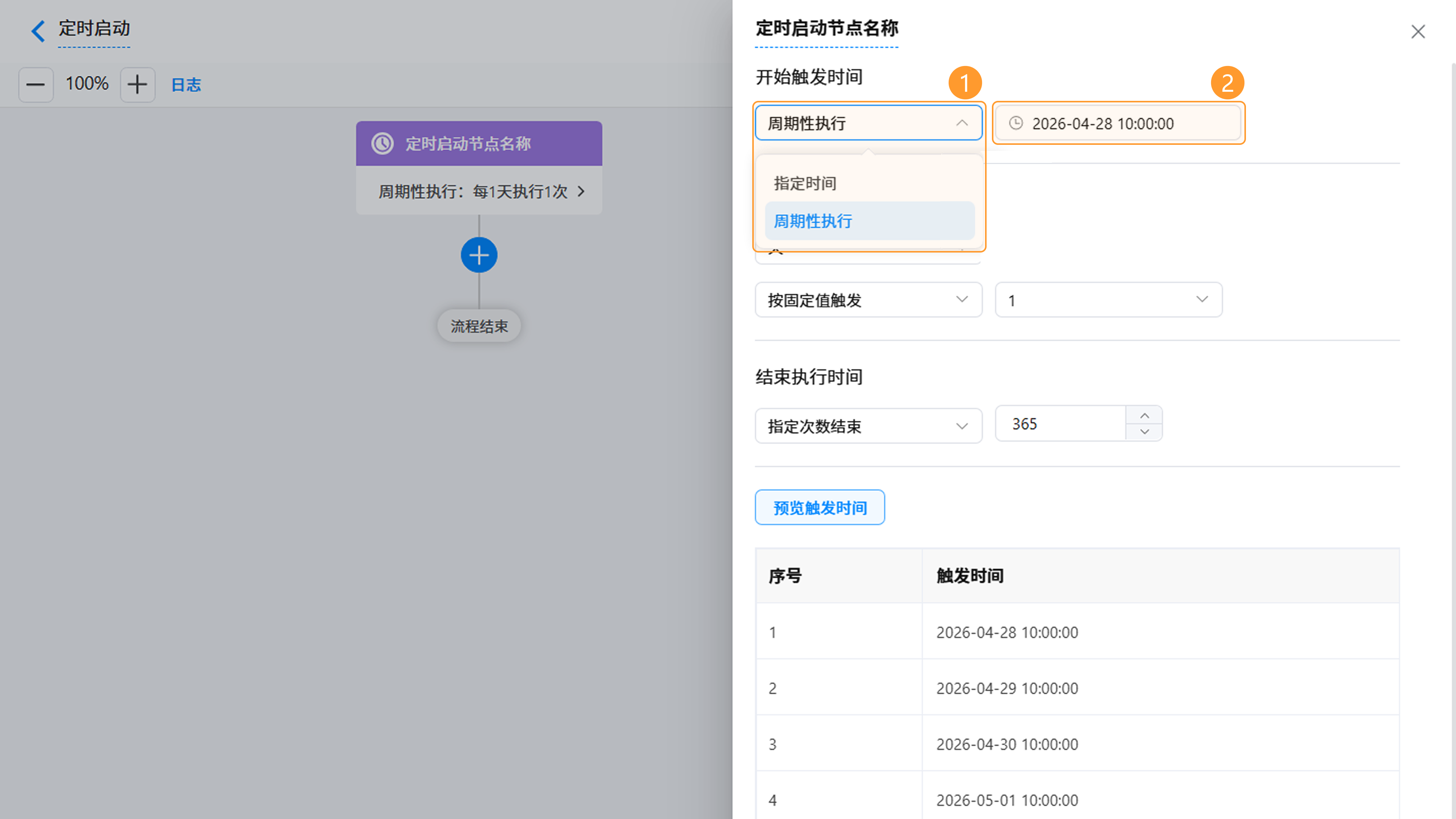Choose 指定时间 option in dropdown list

(869, 183)
